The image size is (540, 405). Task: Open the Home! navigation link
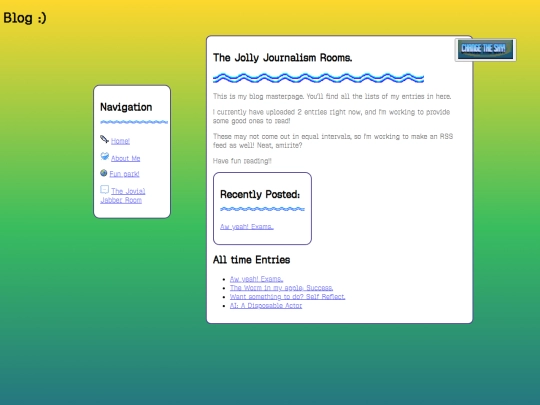point(120,141)
